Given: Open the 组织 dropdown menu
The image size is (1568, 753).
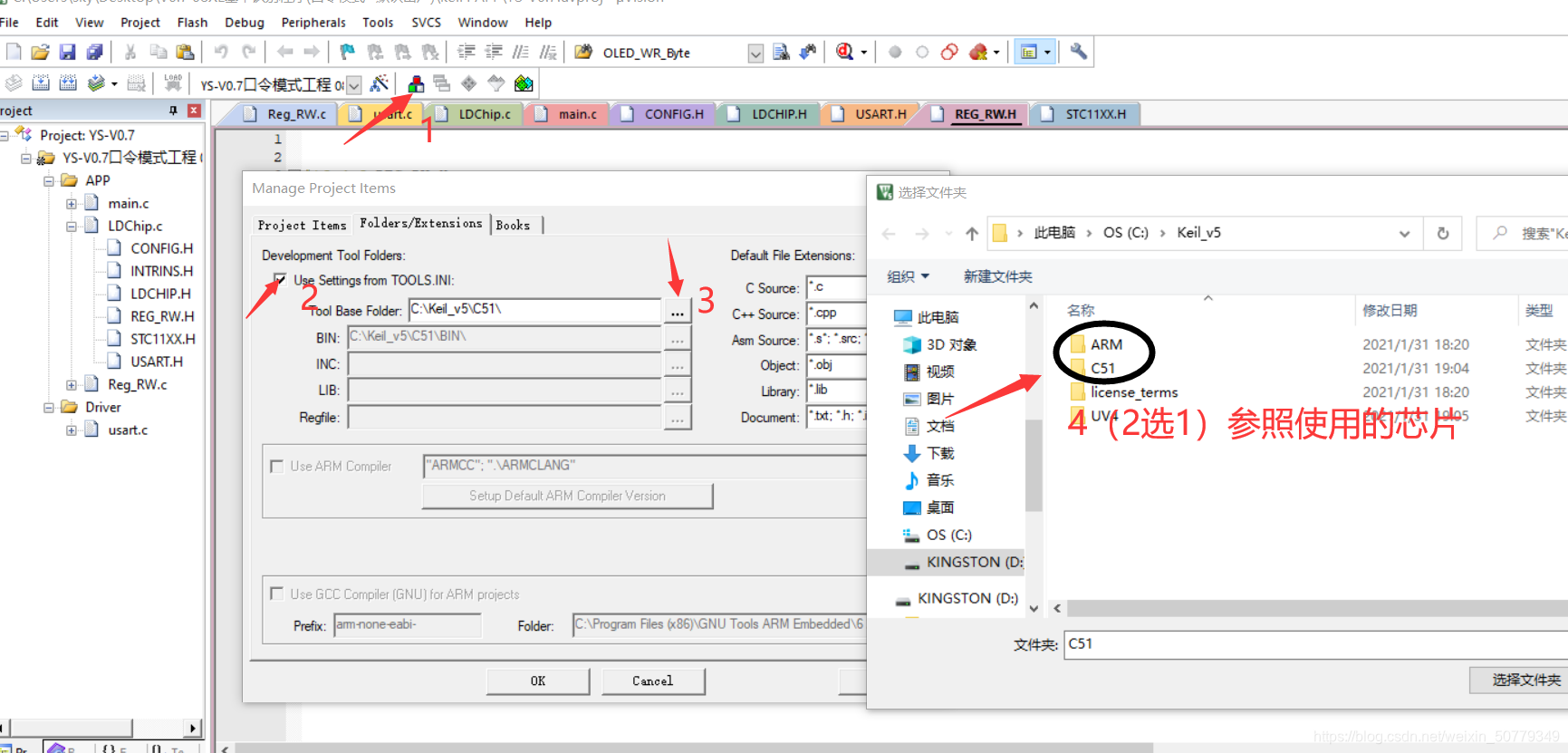Looking at the screenshot, I should (x=909, y=276).
